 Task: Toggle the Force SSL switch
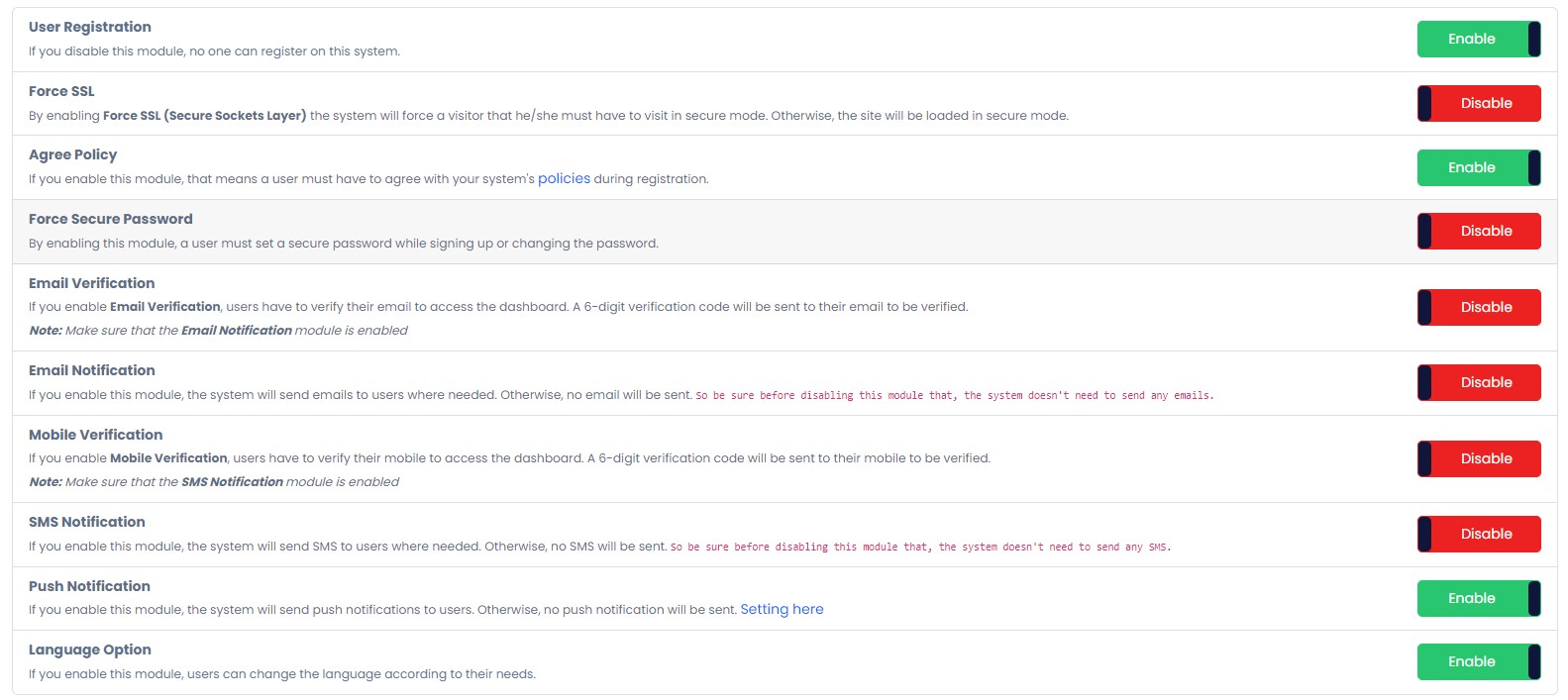point(1478,103)
